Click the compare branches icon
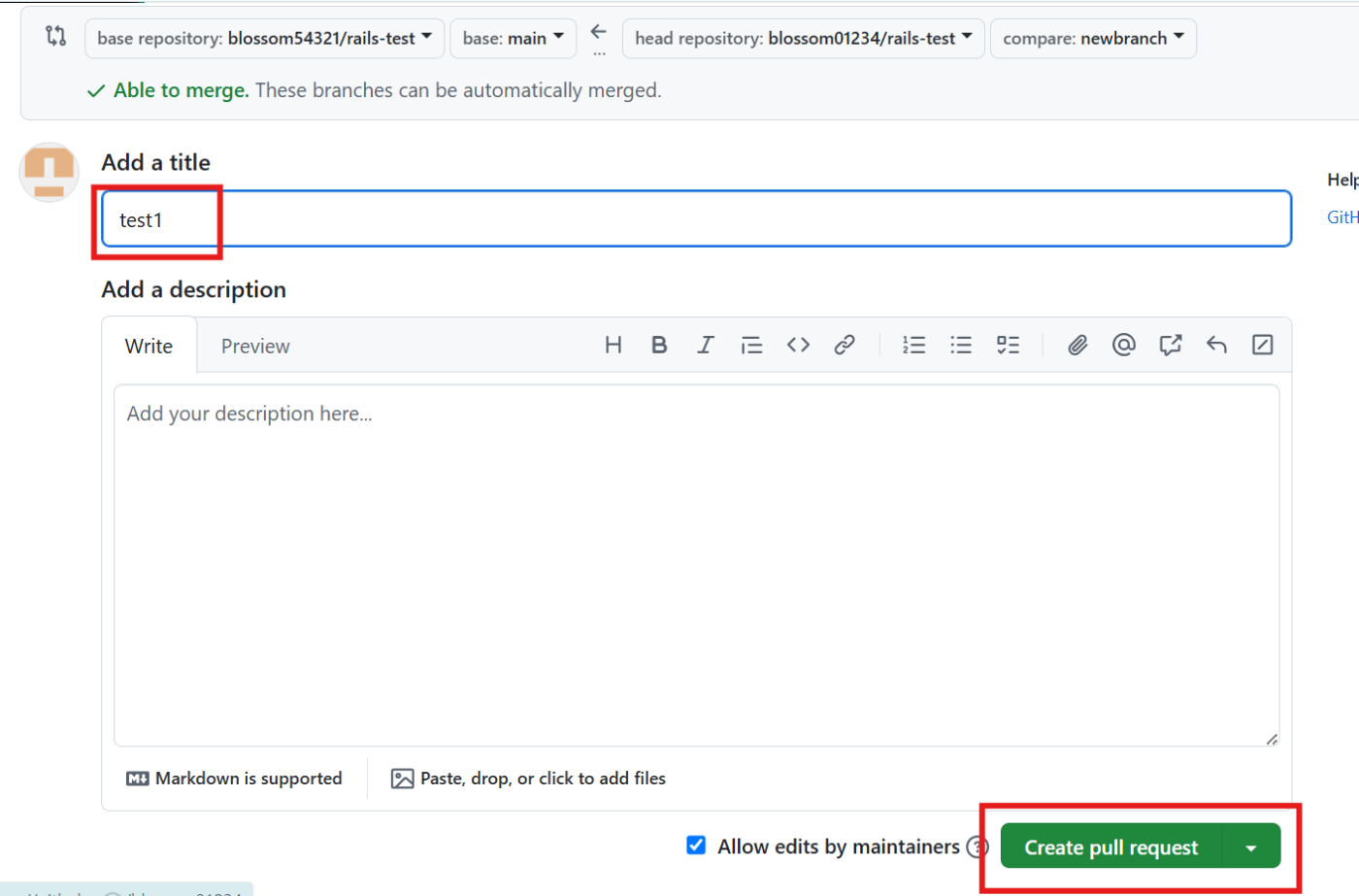The image size is (1359, 896). click(56, 37)
